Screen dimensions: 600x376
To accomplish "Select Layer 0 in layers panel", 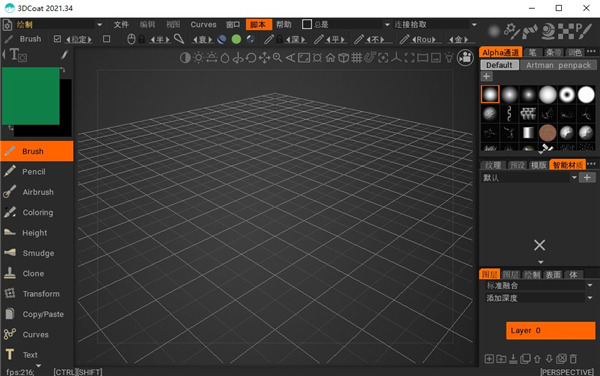I will (x=551, y=330).
